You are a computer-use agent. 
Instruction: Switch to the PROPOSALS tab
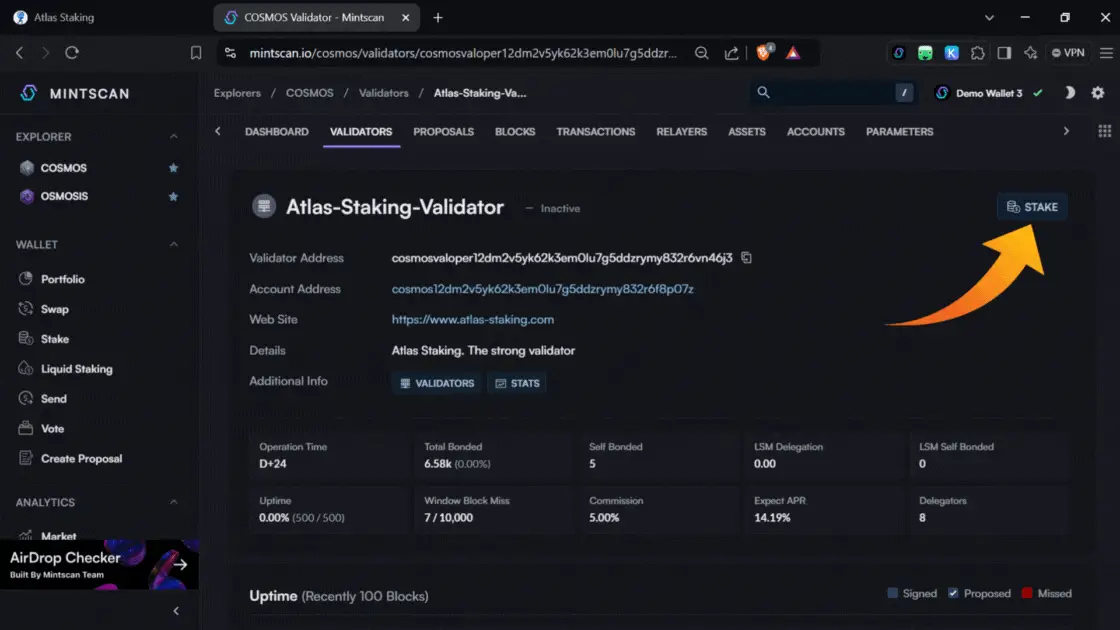pos(443,131)
